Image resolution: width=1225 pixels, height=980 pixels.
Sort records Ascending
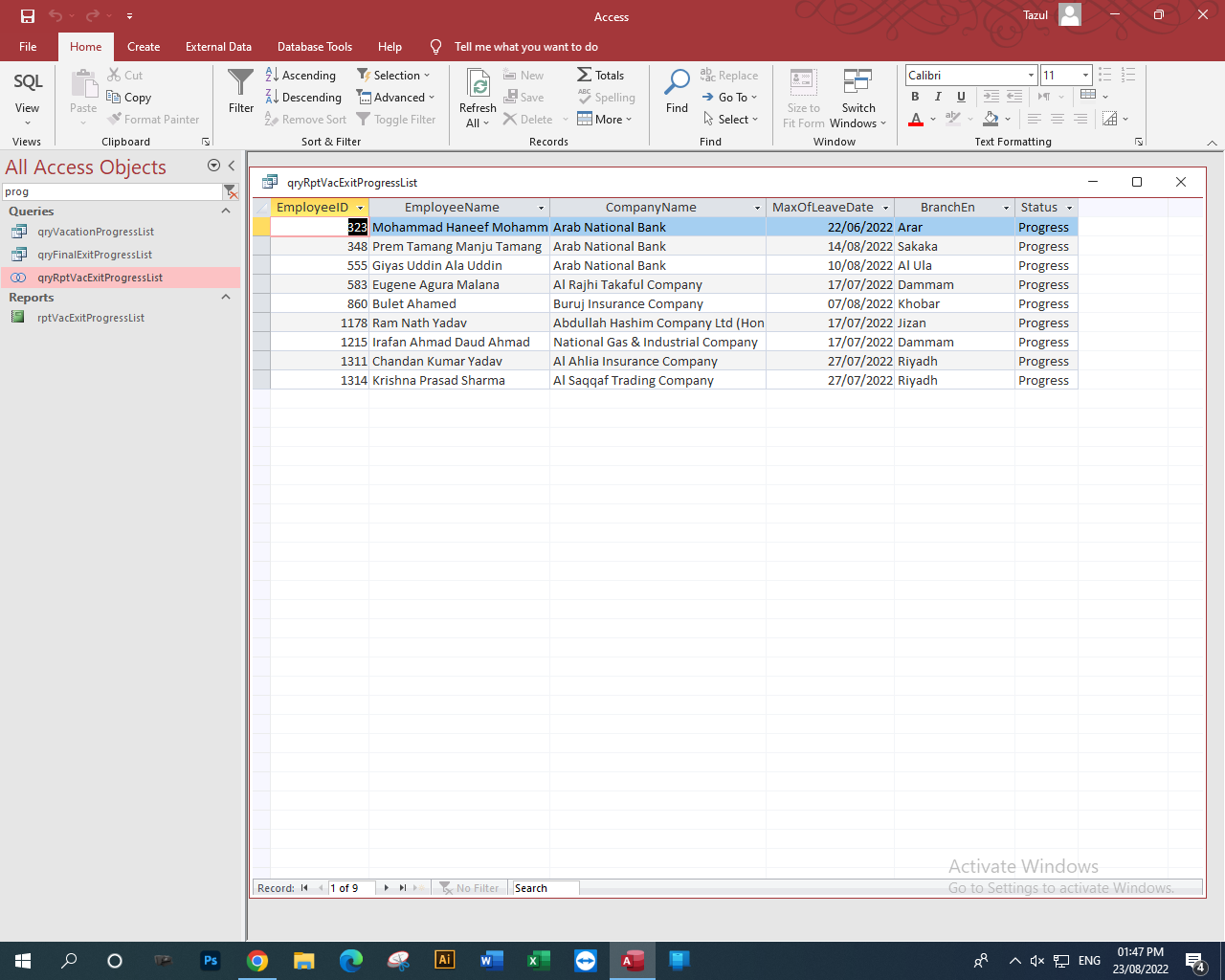[301, 75]
